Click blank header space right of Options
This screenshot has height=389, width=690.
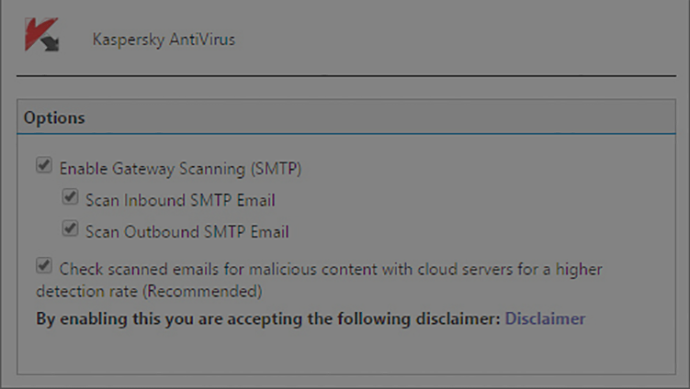coord(378,117)
